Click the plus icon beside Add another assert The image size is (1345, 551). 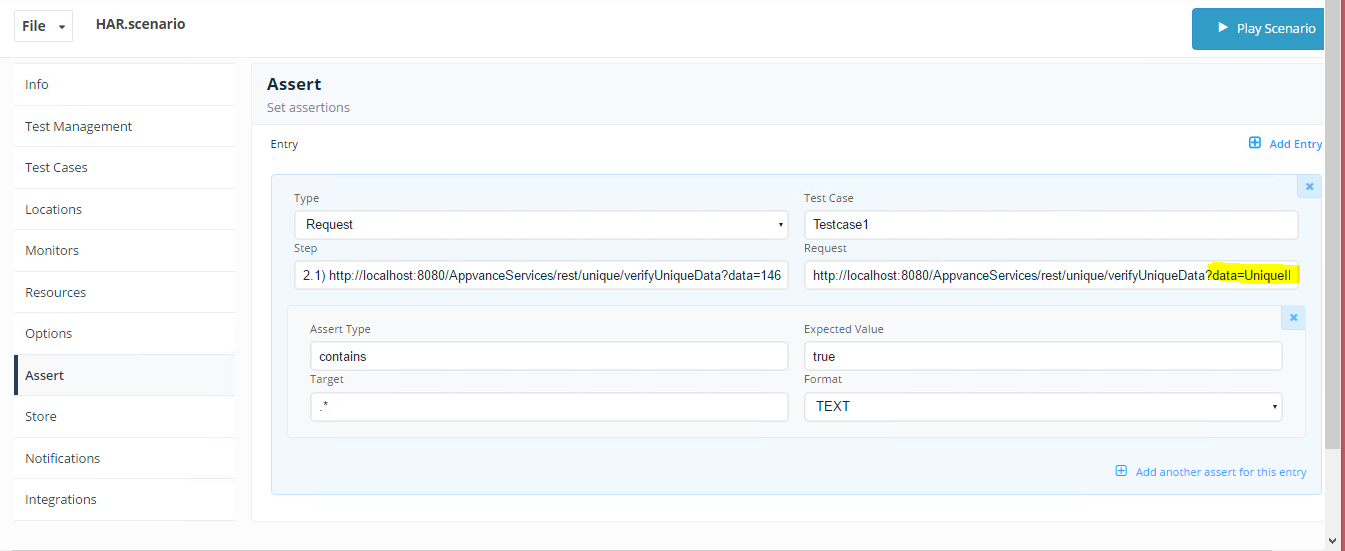[1121, 471]
